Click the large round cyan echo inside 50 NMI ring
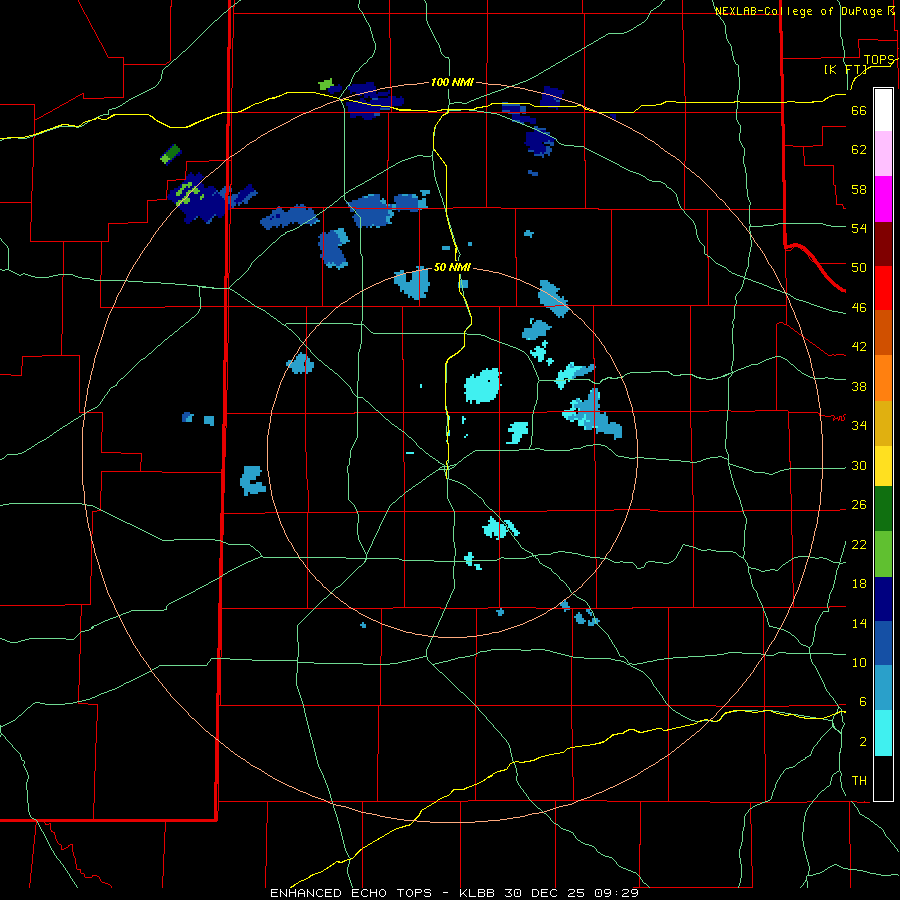The image size is (900, 900). click(x=482, y=385)
